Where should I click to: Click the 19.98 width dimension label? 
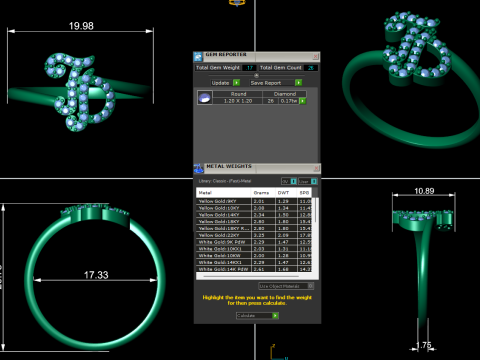click(81, 26)
